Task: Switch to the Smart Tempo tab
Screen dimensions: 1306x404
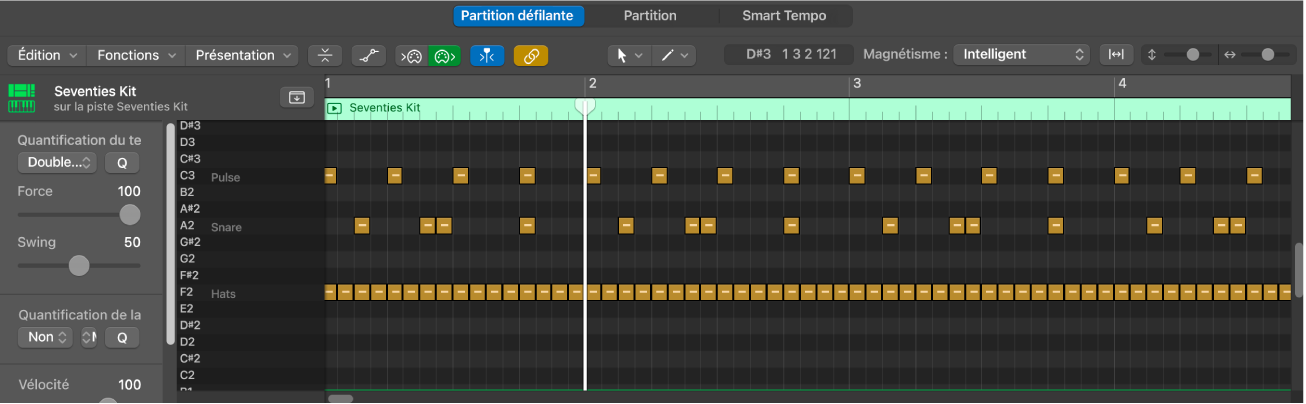Action: tap(783, 16)
